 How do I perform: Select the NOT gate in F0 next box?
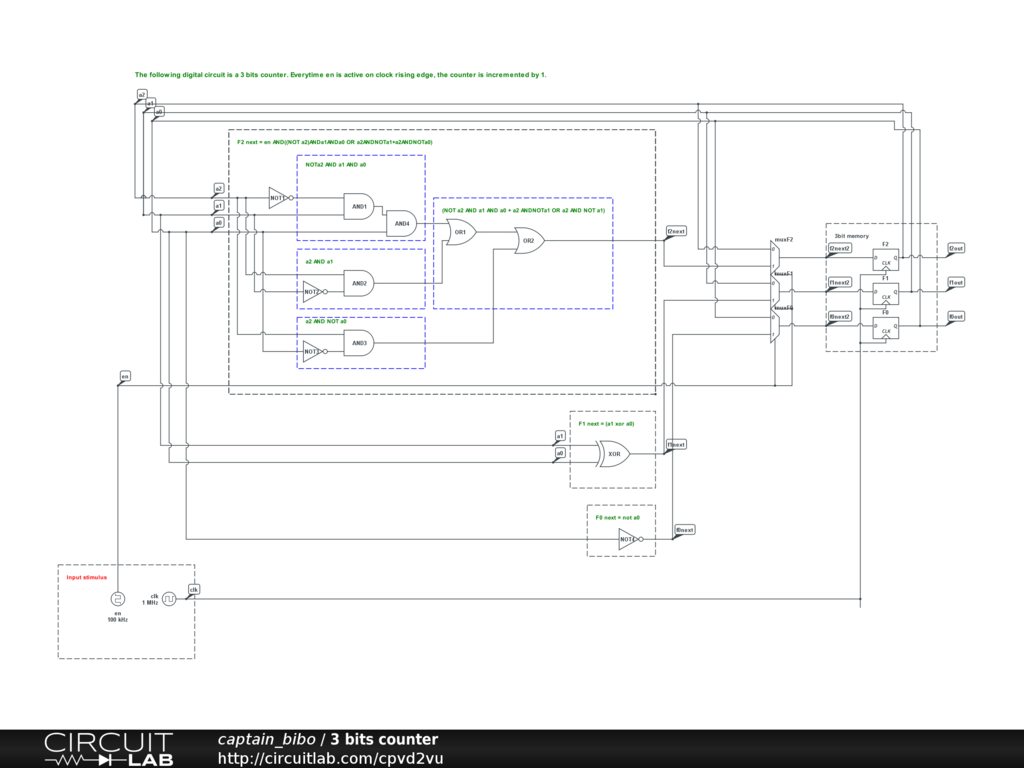(628, 539)
